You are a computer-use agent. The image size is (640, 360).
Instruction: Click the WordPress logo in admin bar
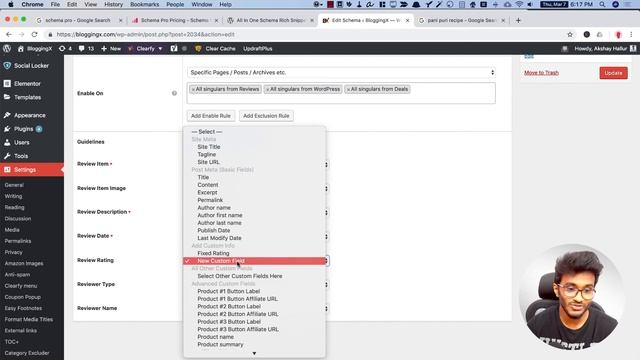(7, 49)
